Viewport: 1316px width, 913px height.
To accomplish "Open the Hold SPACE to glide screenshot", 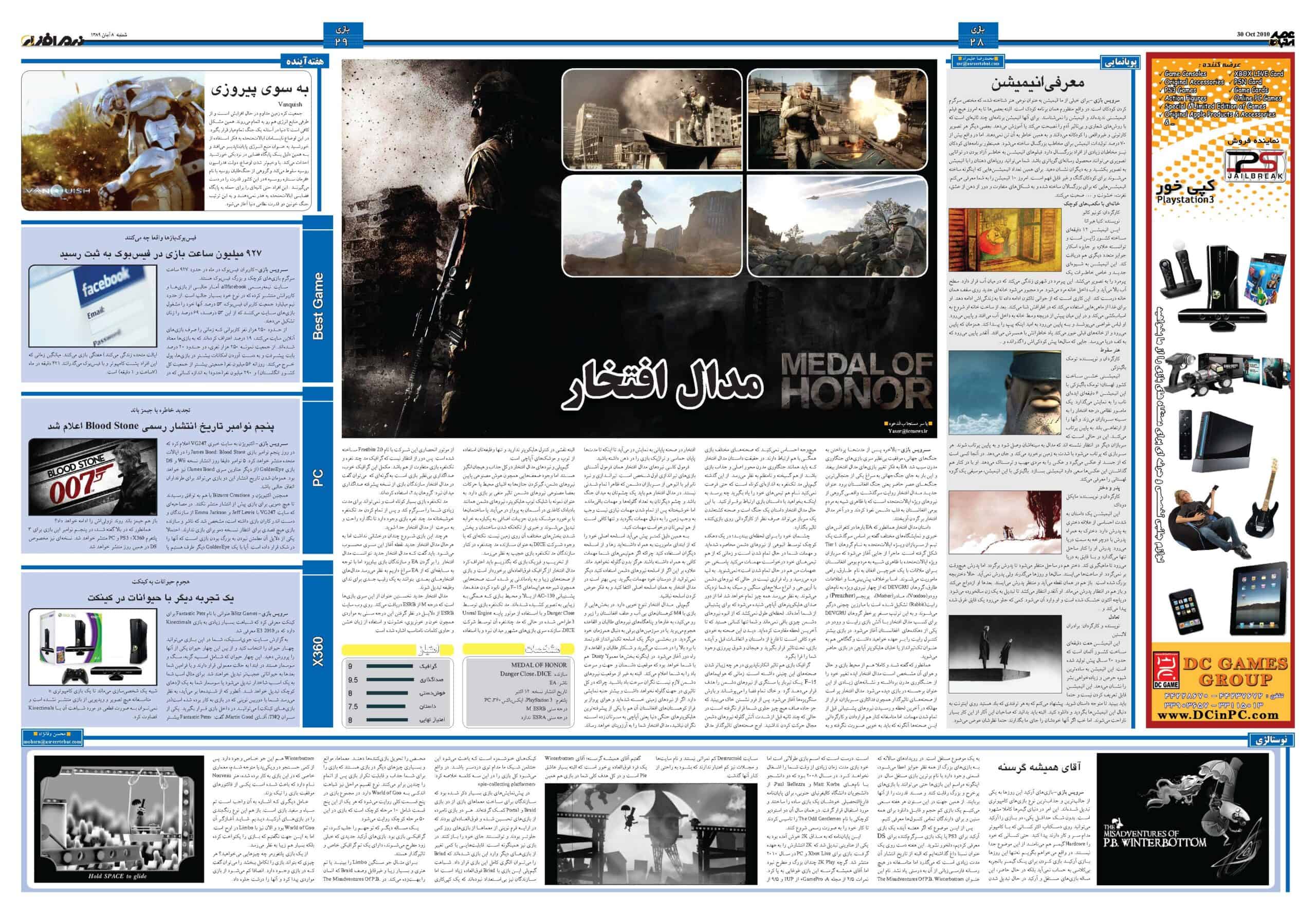I will point(118,819).
